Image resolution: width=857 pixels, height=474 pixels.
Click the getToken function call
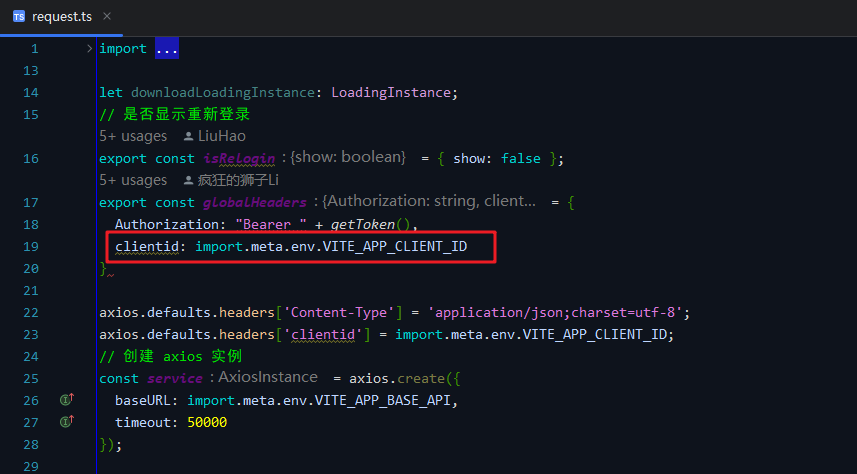point(362,224)
